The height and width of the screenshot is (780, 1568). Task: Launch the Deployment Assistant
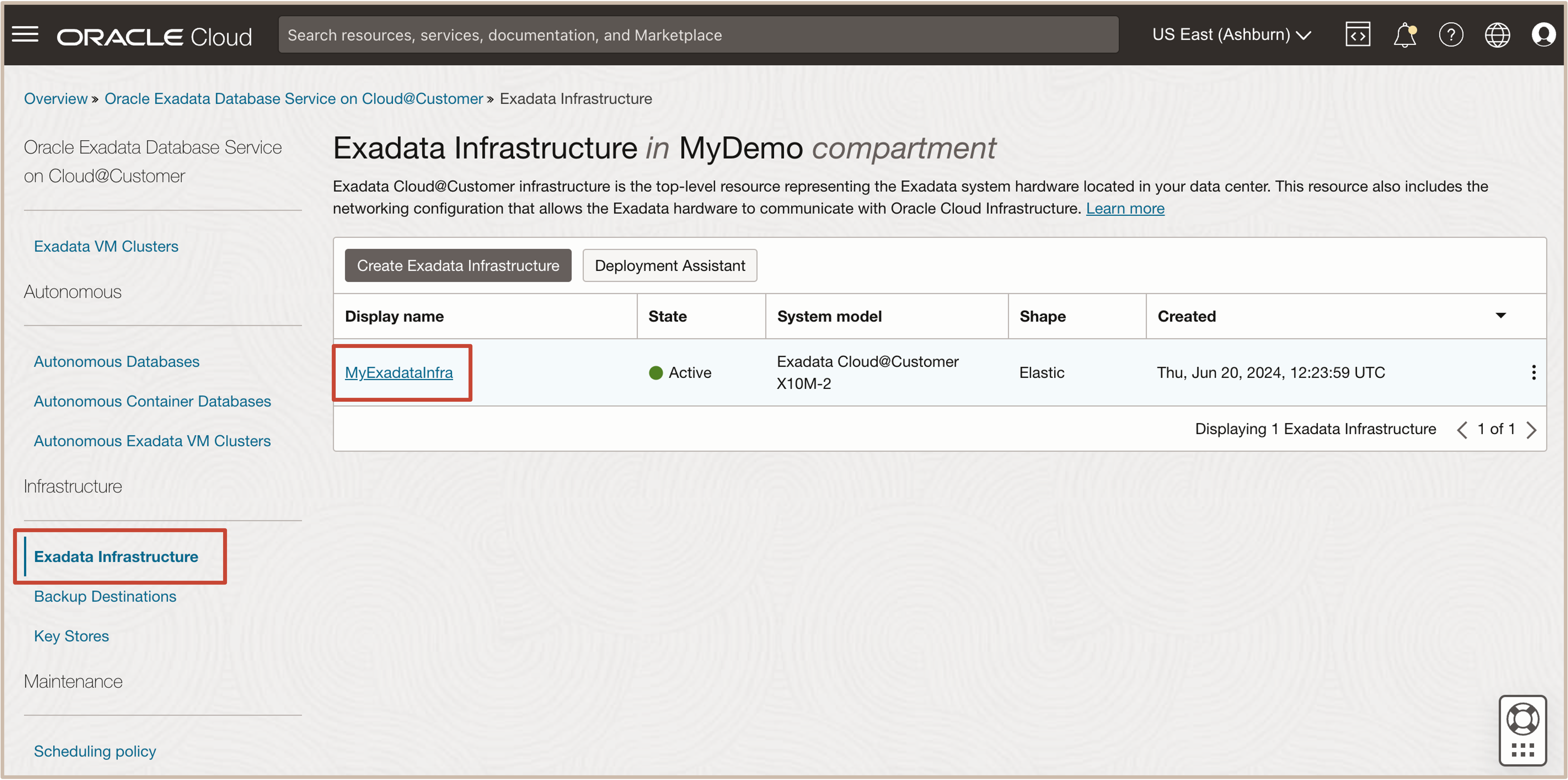tap(669, 265)
